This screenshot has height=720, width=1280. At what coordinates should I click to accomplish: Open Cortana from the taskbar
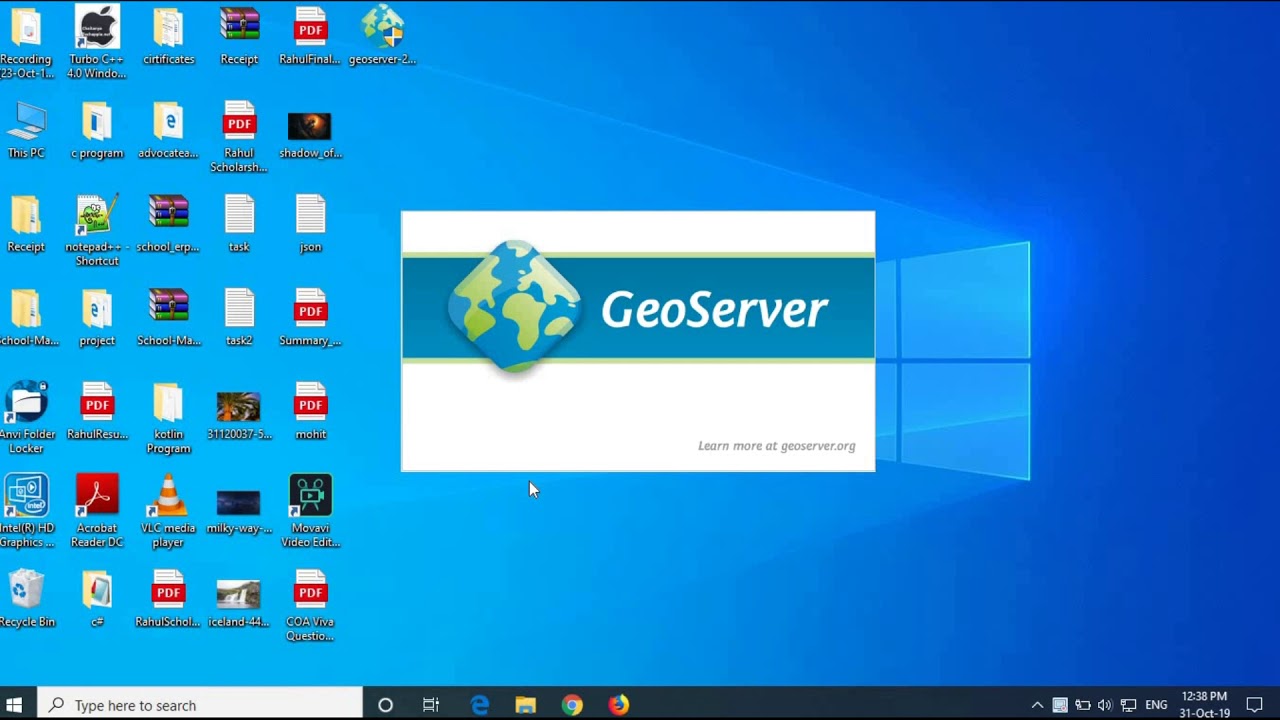385,705
